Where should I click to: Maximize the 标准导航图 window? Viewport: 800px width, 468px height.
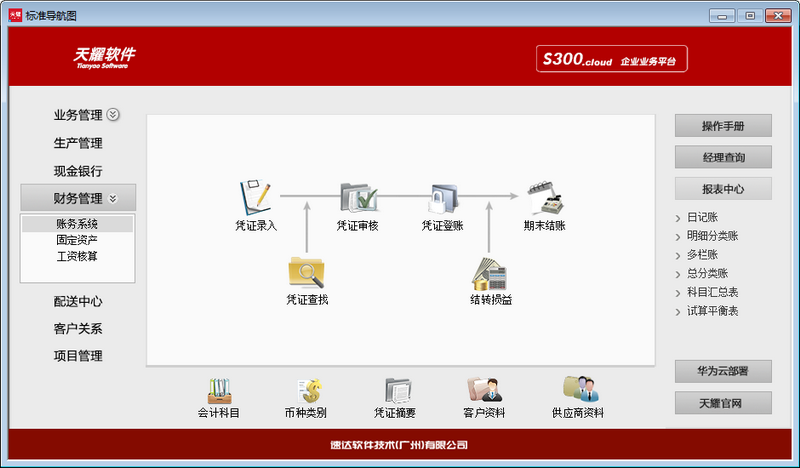750,16
